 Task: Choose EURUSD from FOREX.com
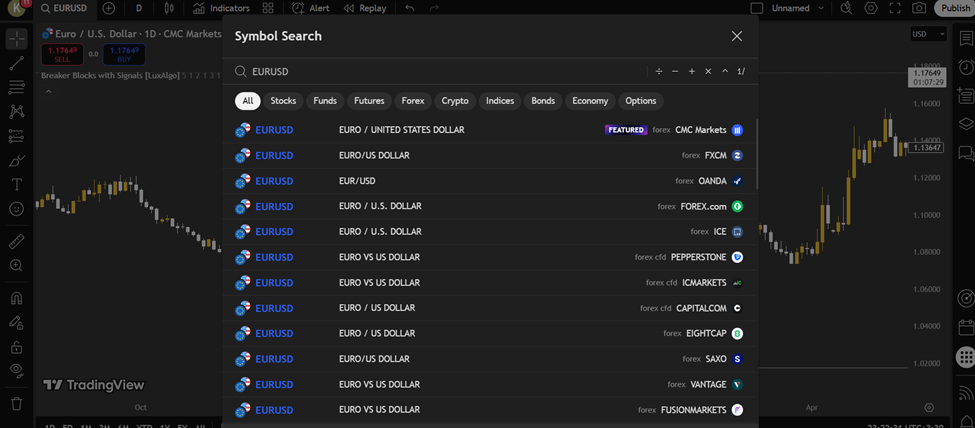[490, 207]
